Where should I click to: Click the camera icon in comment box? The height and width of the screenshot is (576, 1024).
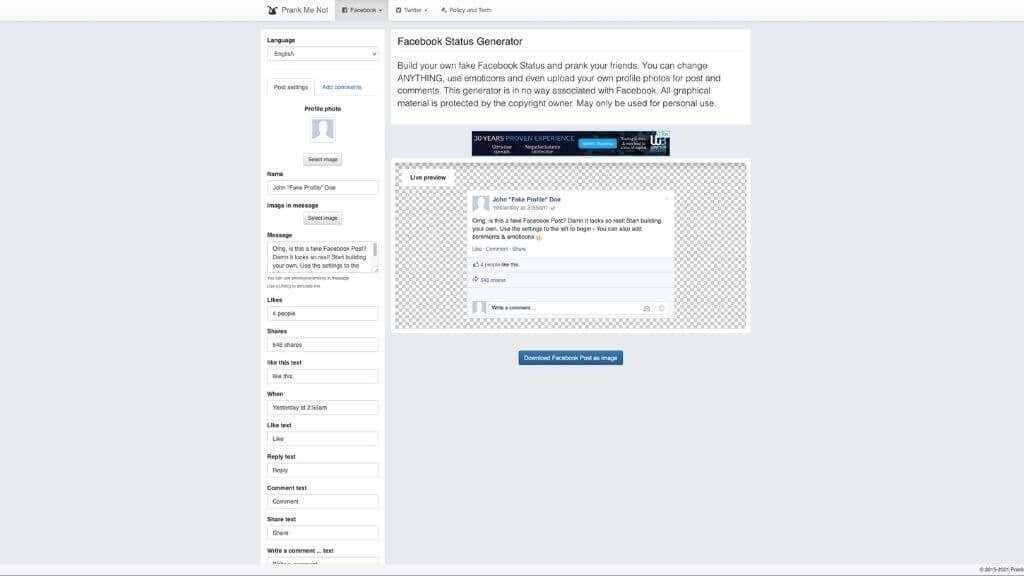(646, 308)
